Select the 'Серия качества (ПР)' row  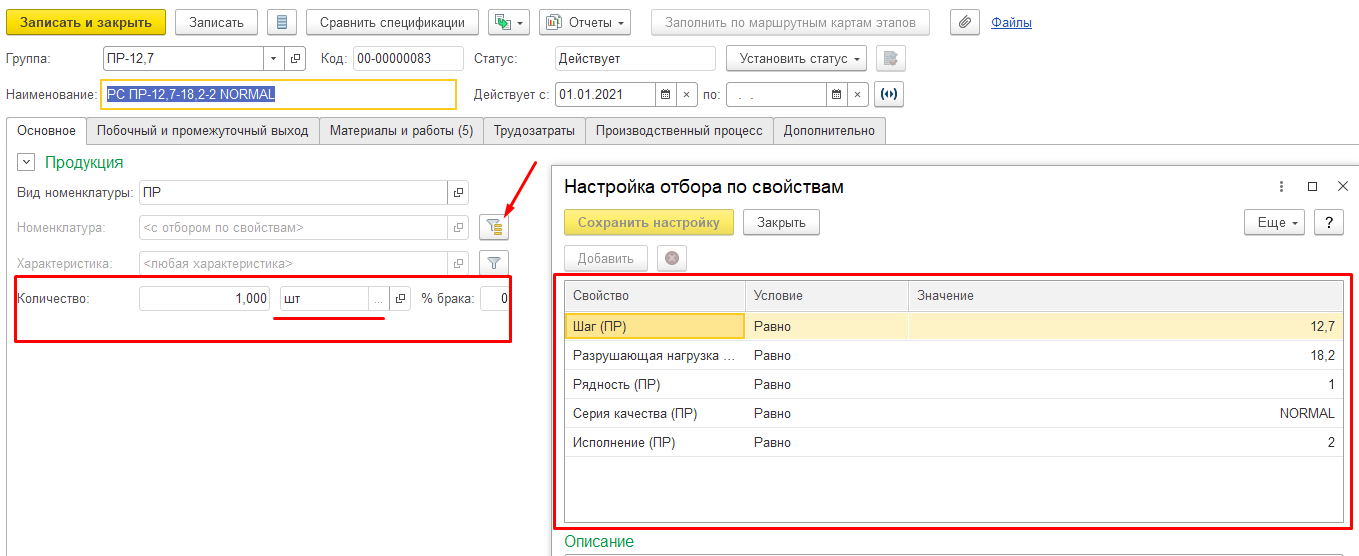point(953,413)
